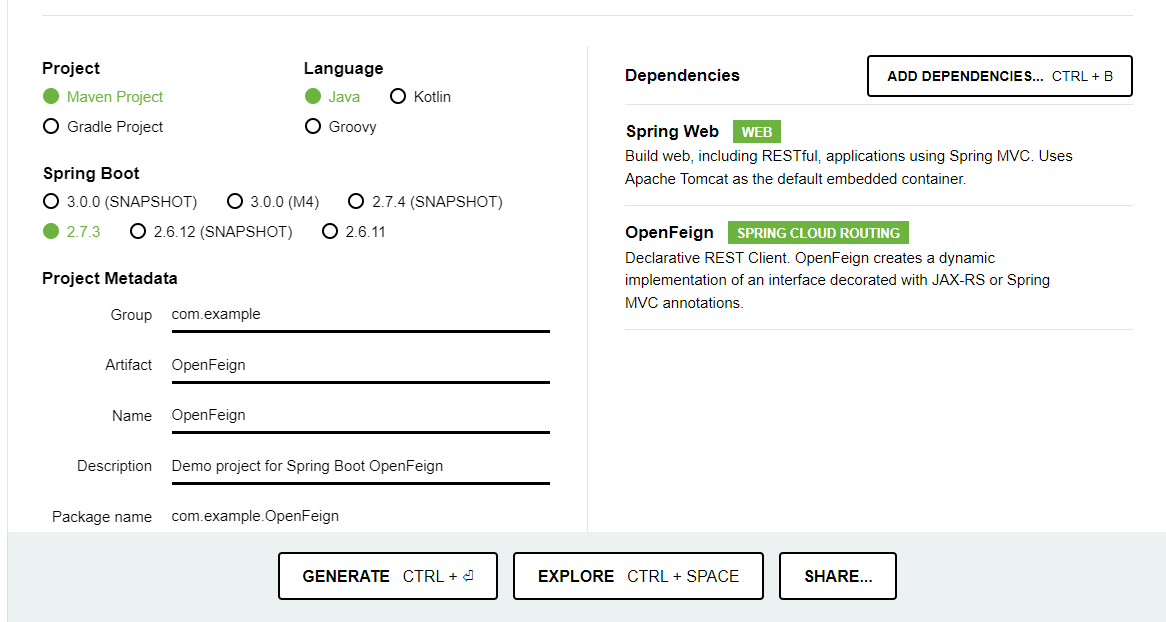Select Gradle Project build type
Screen dimensions: 1166x622
(51, 126)
